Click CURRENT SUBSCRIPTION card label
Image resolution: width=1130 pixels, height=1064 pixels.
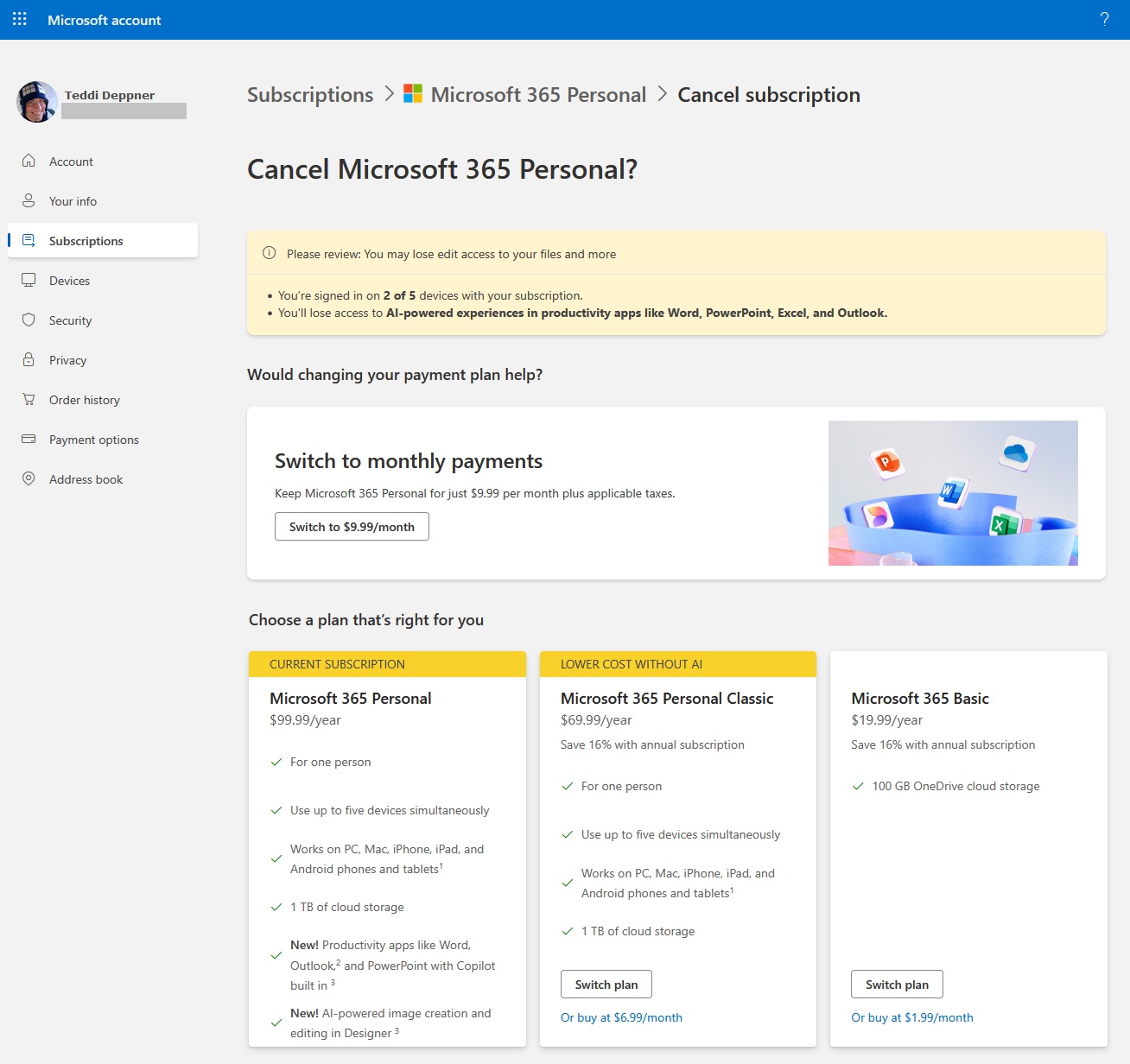(337, 664)
